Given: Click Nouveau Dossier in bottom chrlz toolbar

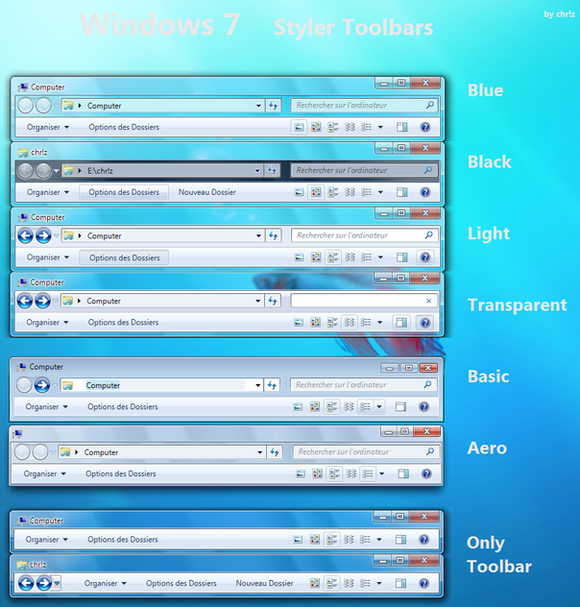Looking at the screenshot, I should point(264,583).
